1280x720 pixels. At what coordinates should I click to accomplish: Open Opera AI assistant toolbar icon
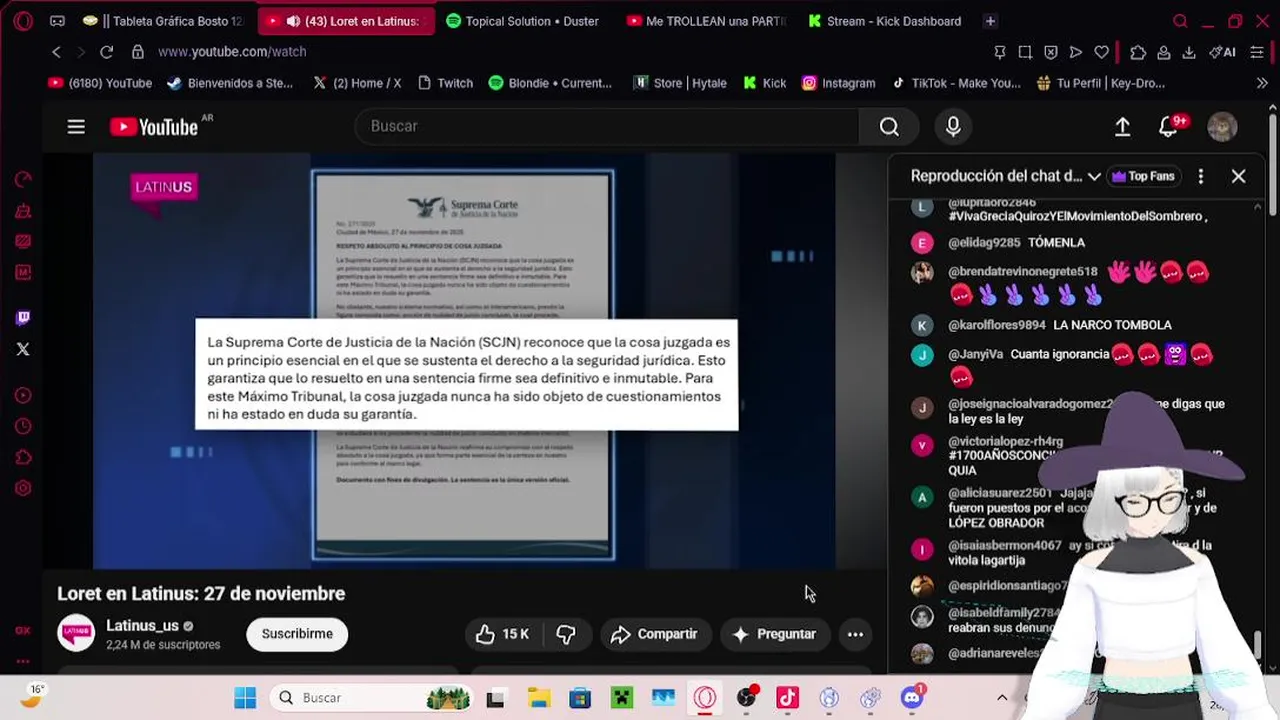coord(1222,52)
